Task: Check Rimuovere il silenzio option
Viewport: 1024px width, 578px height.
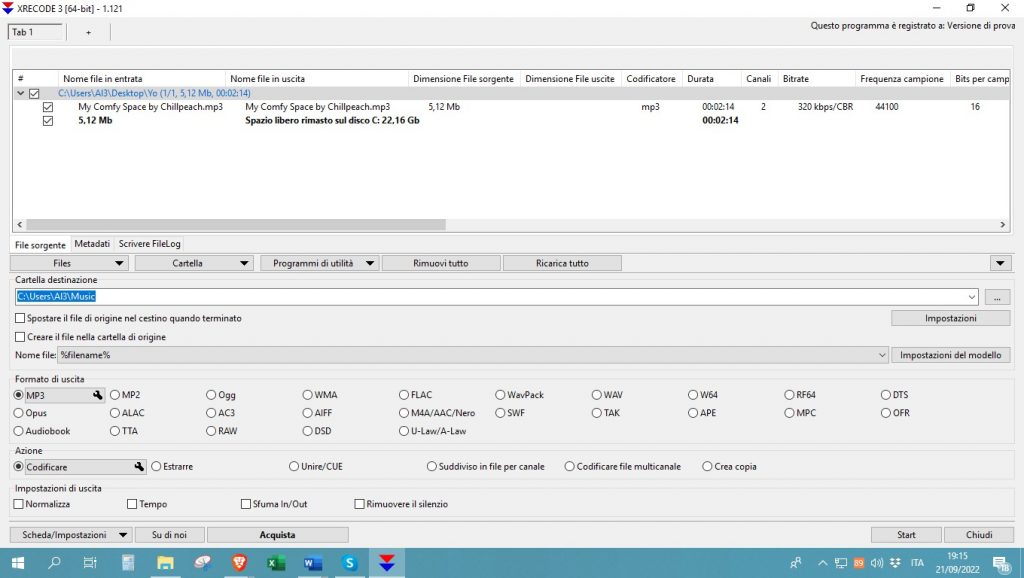Action: pyautogui.click(x=361, y=504)
